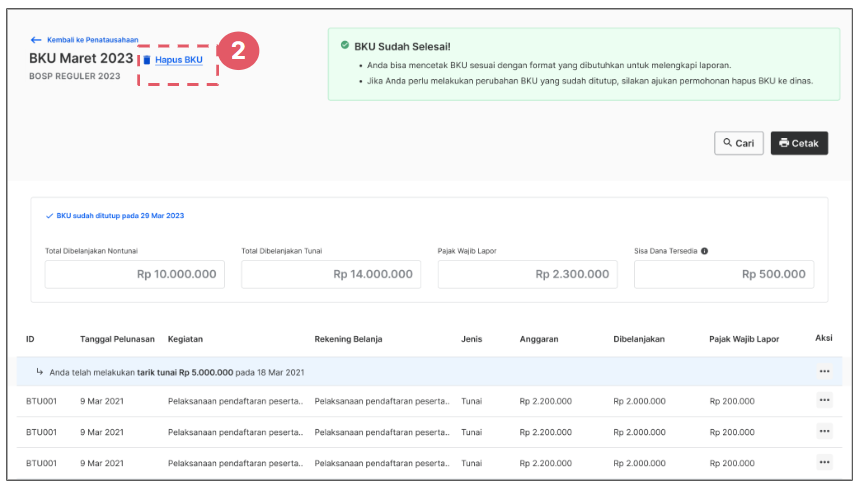Click the 'BKU Maret 2023' page title

(x=81, y=59)
